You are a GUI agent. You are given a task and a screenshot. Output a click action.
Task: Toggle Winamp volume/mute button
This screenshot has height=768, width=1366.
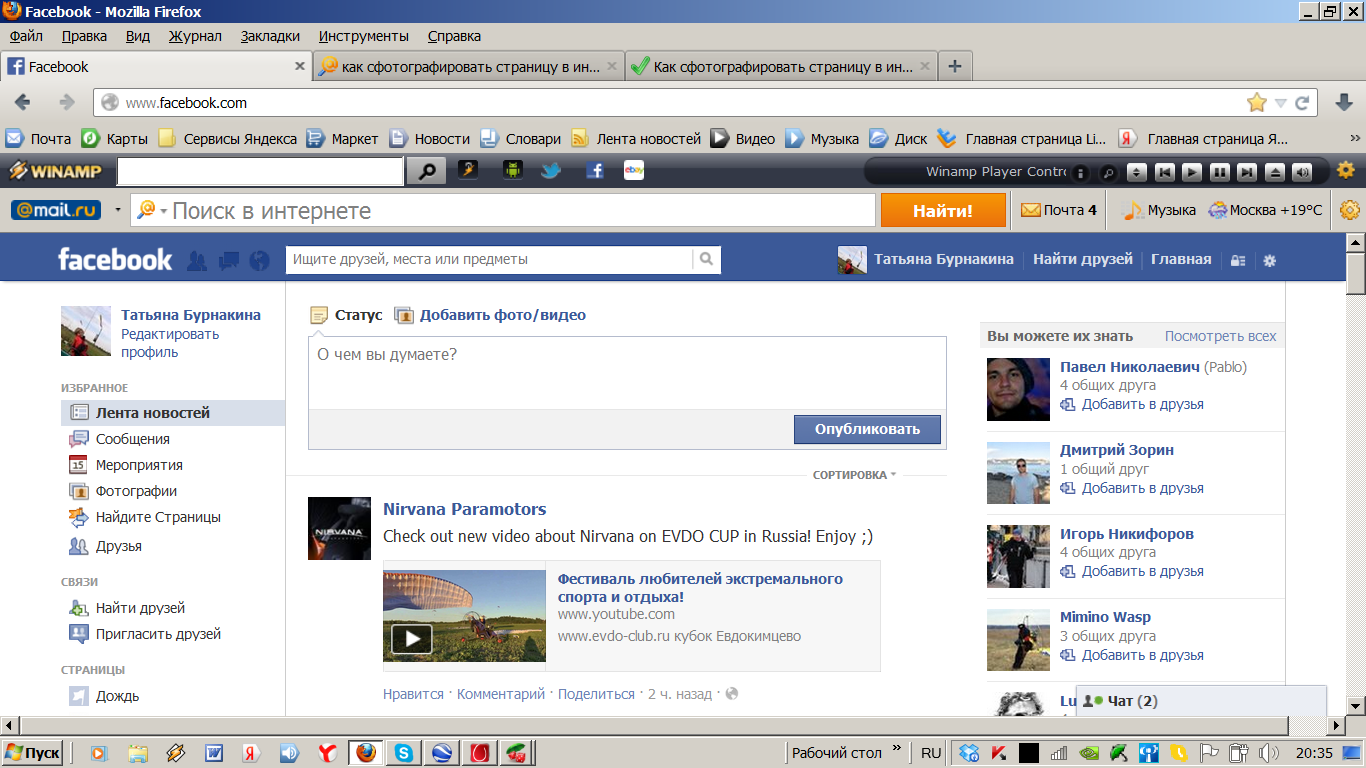point(1301,172)
